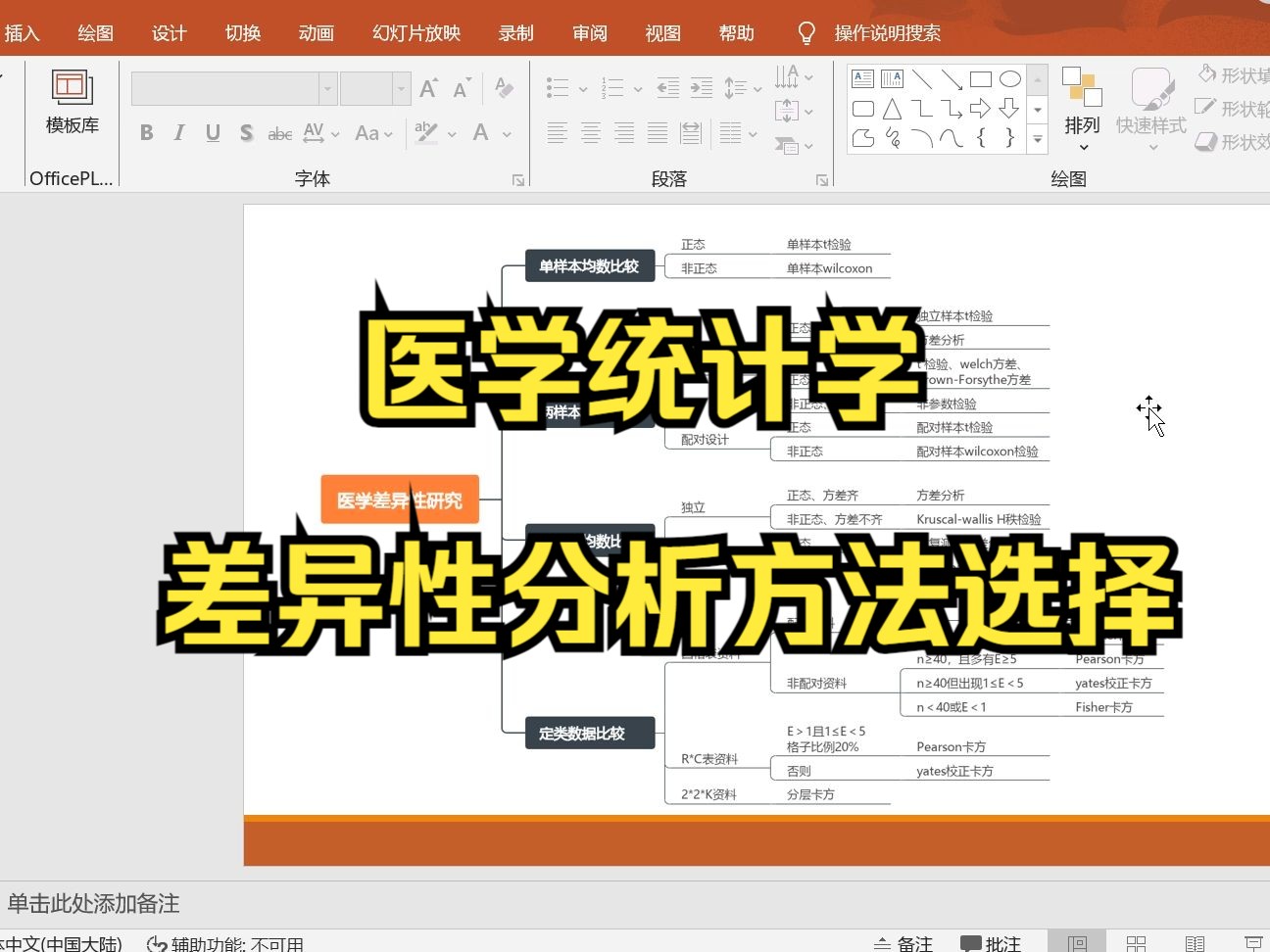This screenshot has width=1270, height=952.
Task: Open the 插入 ribbon tab
Action: [x=22, y=33]
